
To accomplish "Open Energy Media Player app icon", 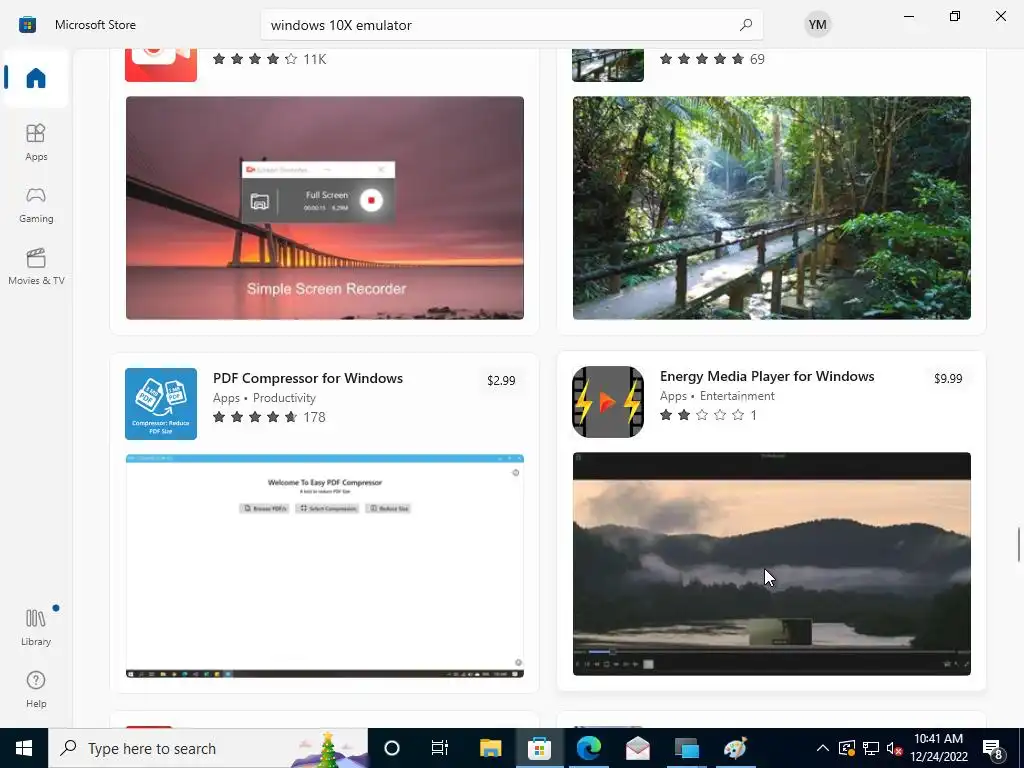I will [607, 402].
